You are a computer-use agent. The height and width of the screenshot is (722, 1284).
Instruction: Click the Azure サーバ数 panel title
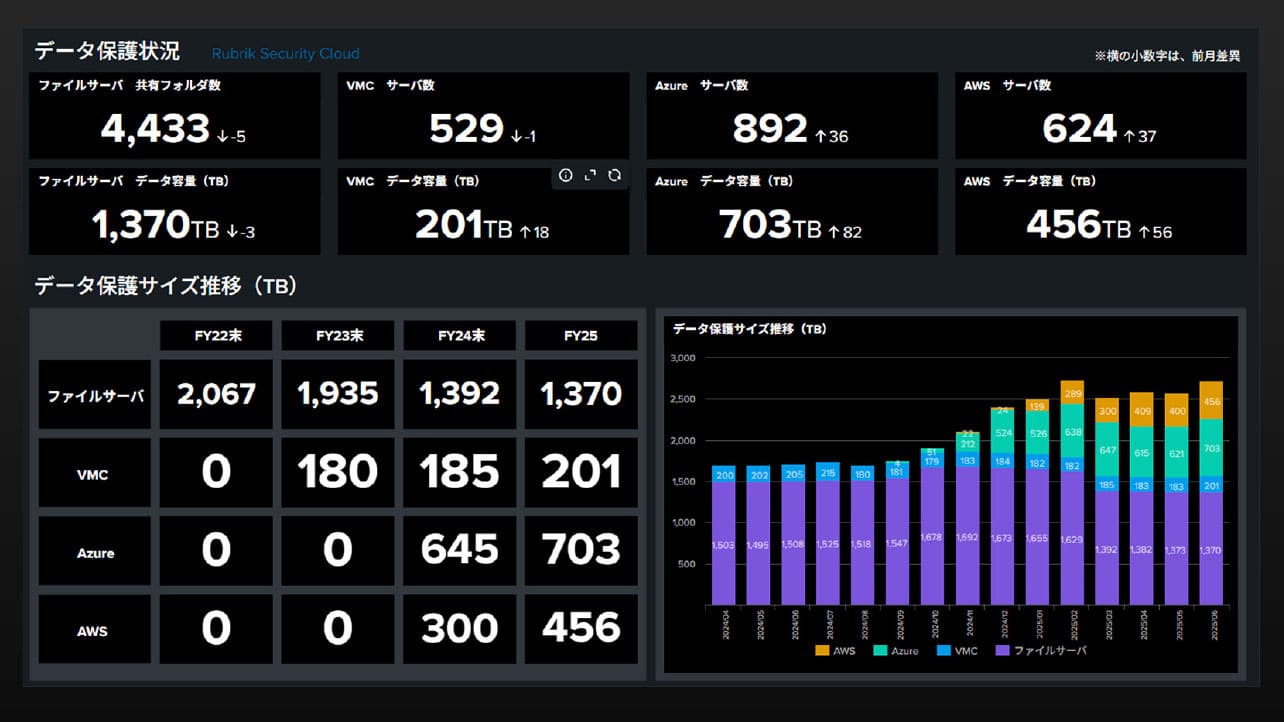(702, 86)
